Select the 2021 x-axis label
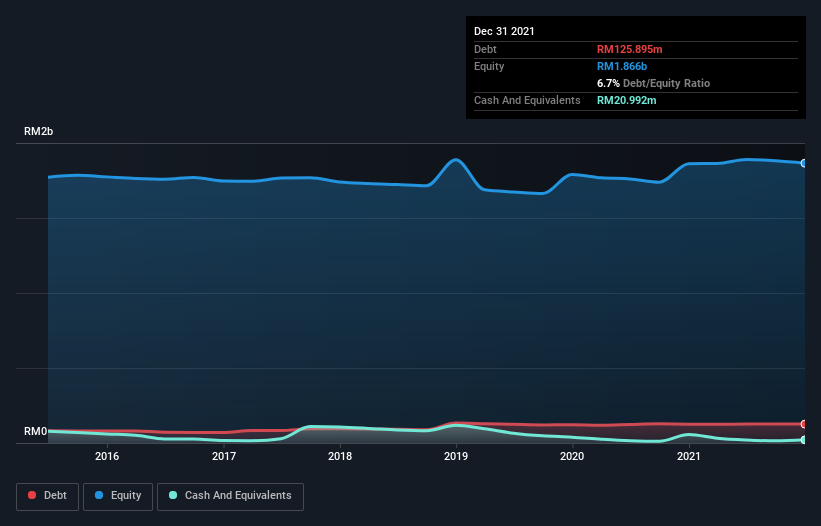Viewport: 821px width, 526px height. click(689, 456)
